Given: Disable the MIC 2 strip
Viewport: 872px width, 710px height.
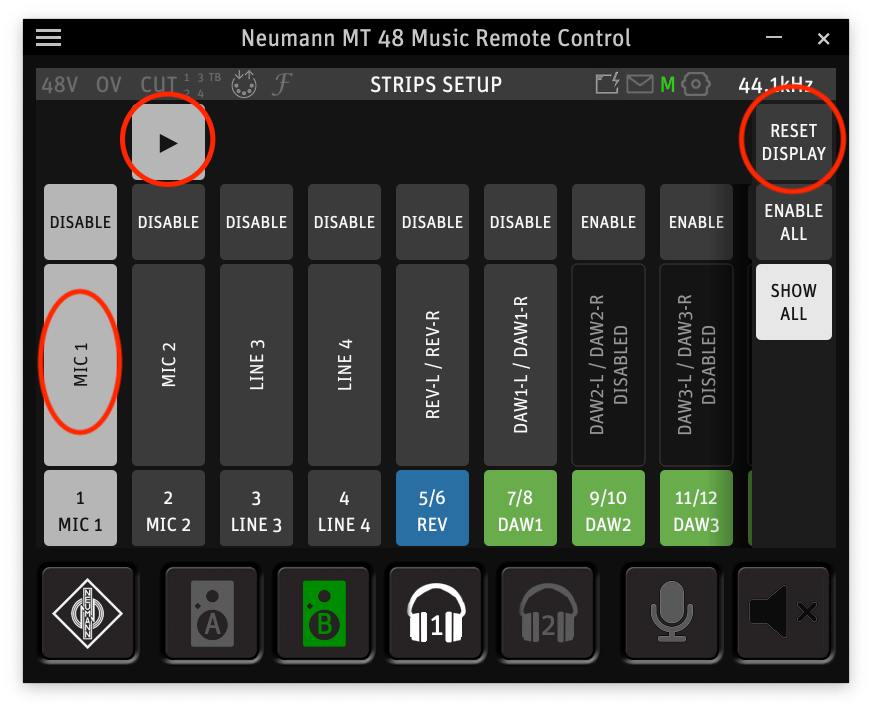Looking at the screenshot, I should tap(168, 222).
